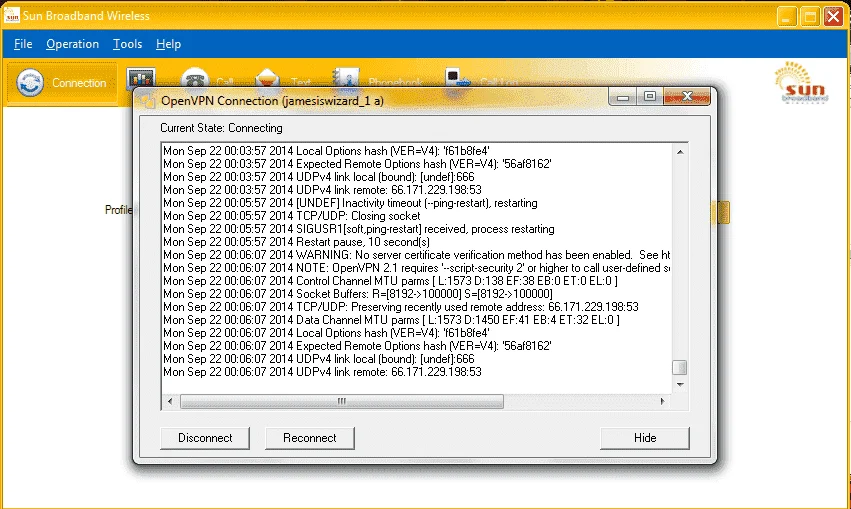
Task: Open the Operation menu
Action: point(72,44)
